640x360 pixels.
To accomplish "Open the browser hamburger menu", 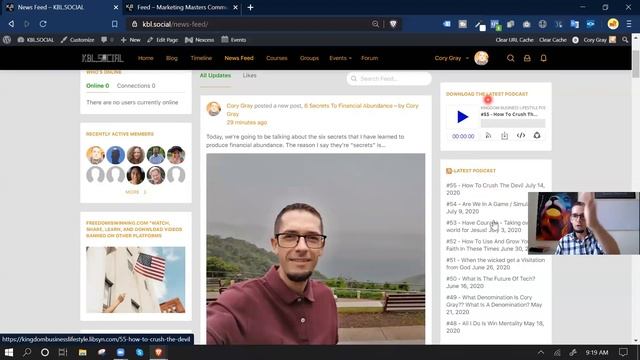I will point(629,24).
